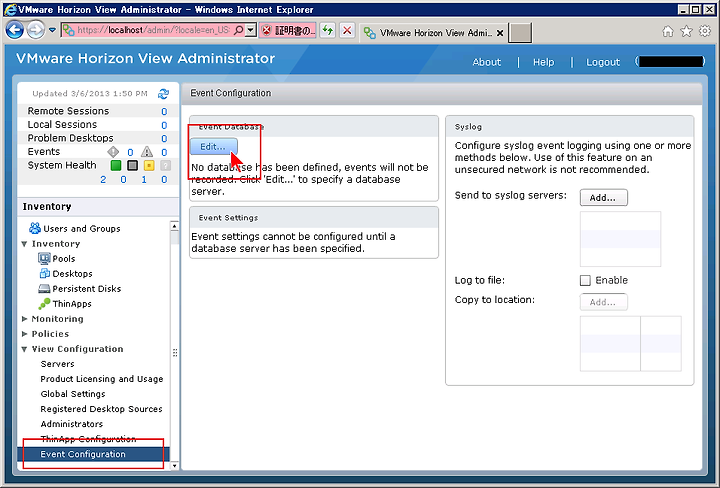Click the dashboard refresh icon beside Updated
720x488 pixels.
[x=163, y=94]
